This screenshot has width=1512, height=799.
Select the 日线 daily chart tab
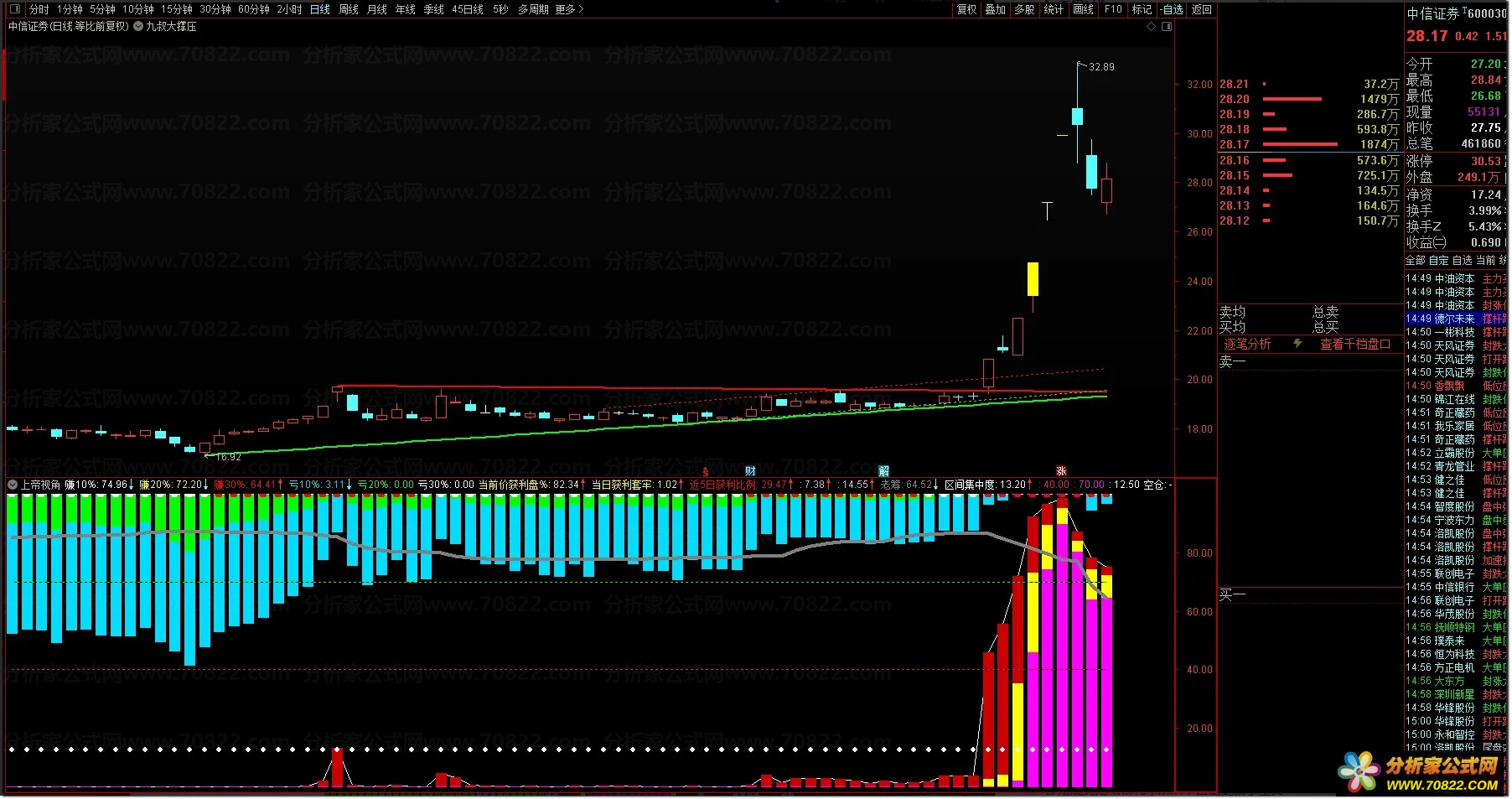[x=320, y=9]
